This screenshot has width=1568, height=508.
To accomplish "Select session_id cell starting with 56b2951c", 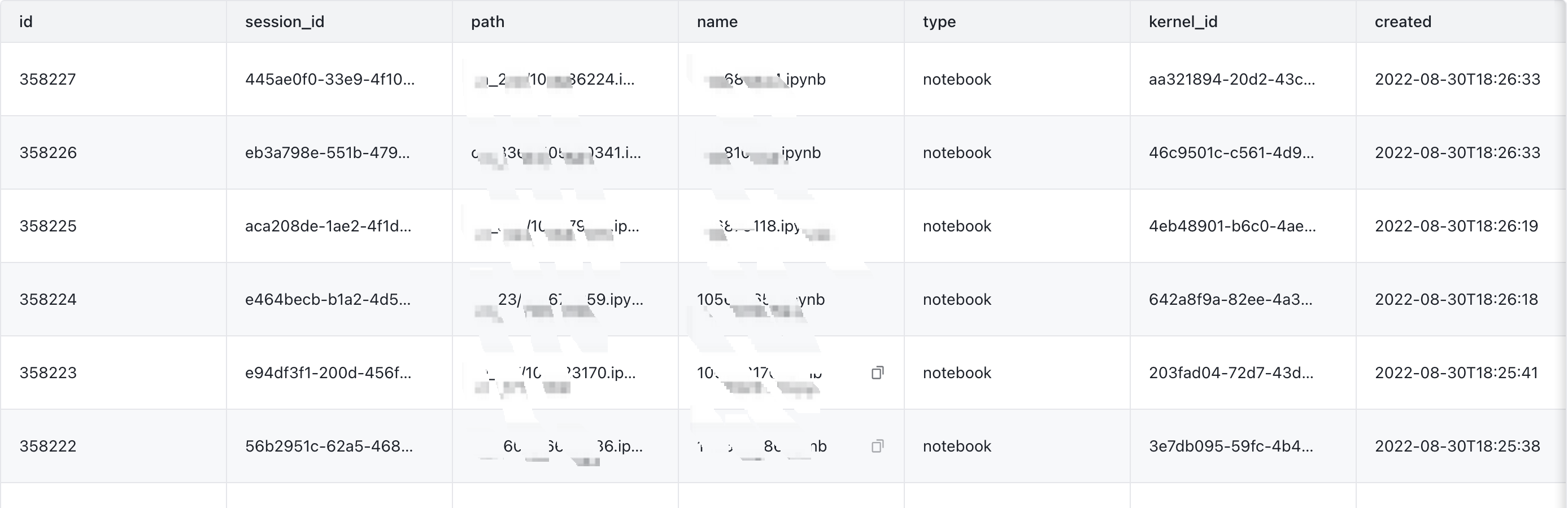I will pos(329,446).
